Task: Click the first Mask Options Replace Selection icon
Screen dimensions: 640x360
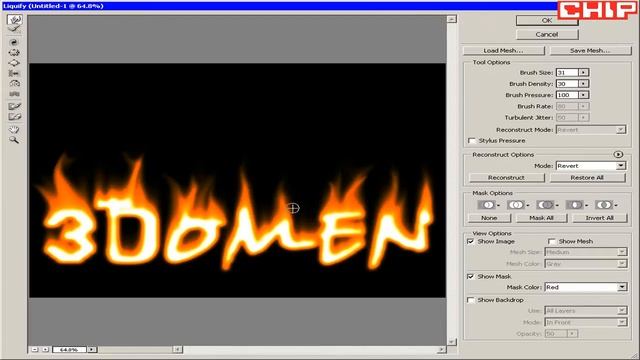Action: pyautogui.click(x=488, y=205)
